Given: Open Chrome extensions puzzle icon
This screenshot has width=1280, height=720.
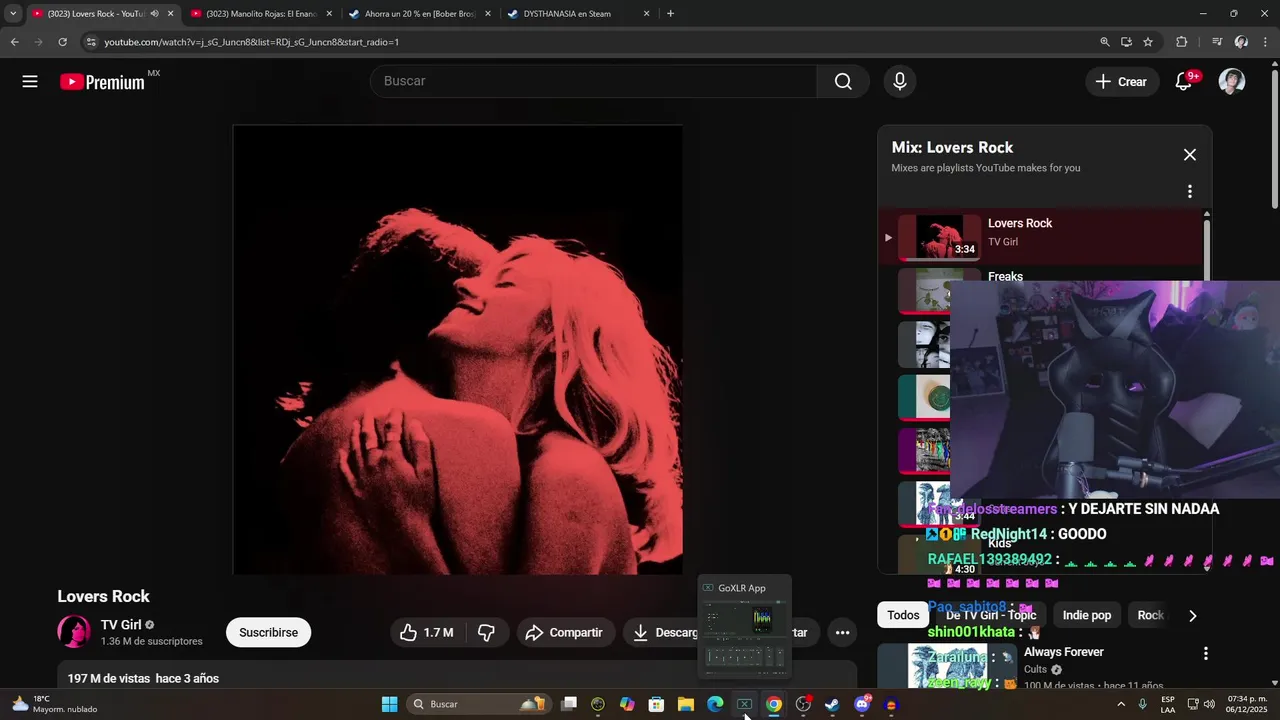Looking at the screenshot, I should (1182, 42).
